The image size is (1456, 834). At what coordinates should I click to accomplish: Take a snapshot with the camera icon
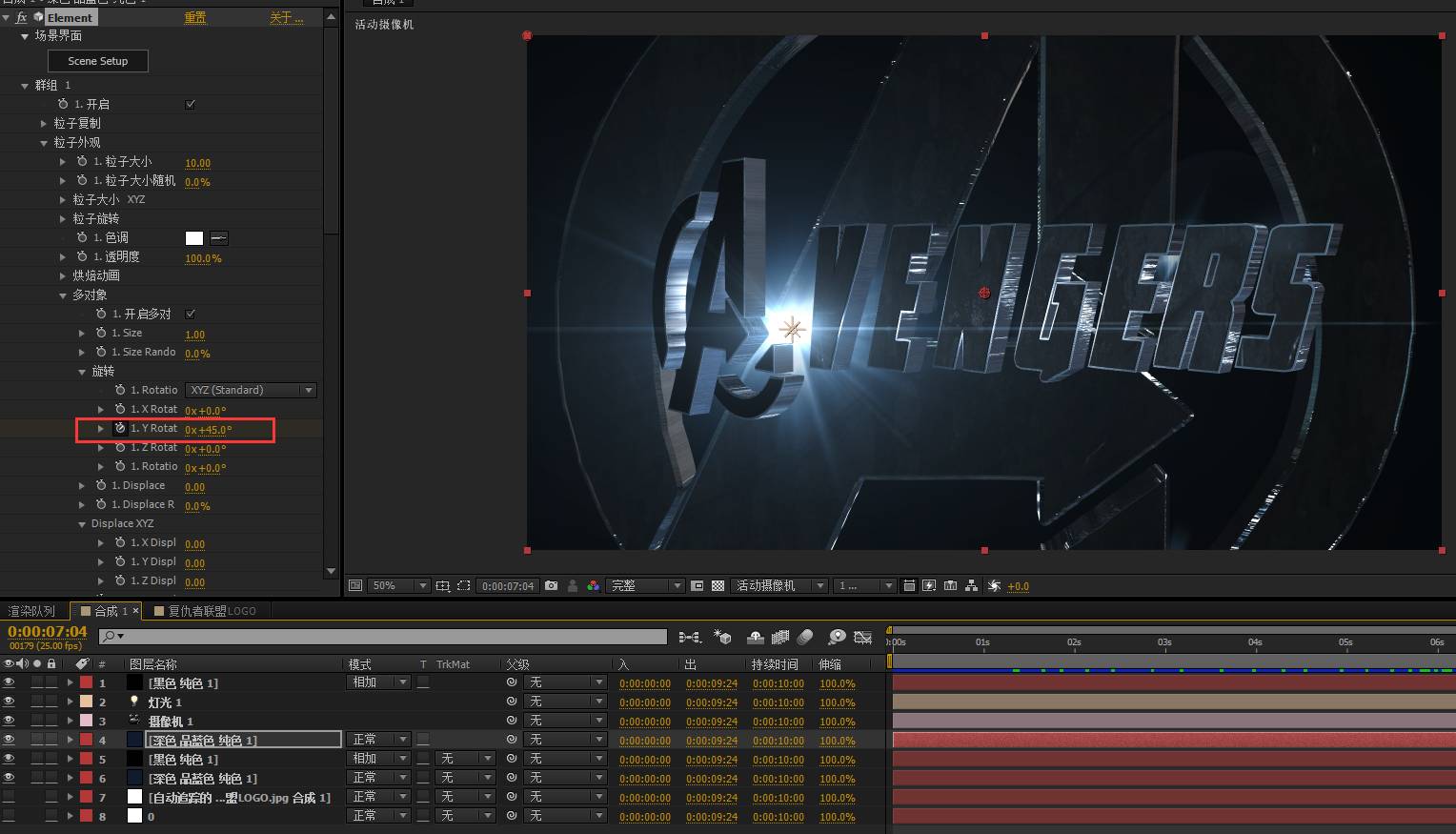[551, 585]
